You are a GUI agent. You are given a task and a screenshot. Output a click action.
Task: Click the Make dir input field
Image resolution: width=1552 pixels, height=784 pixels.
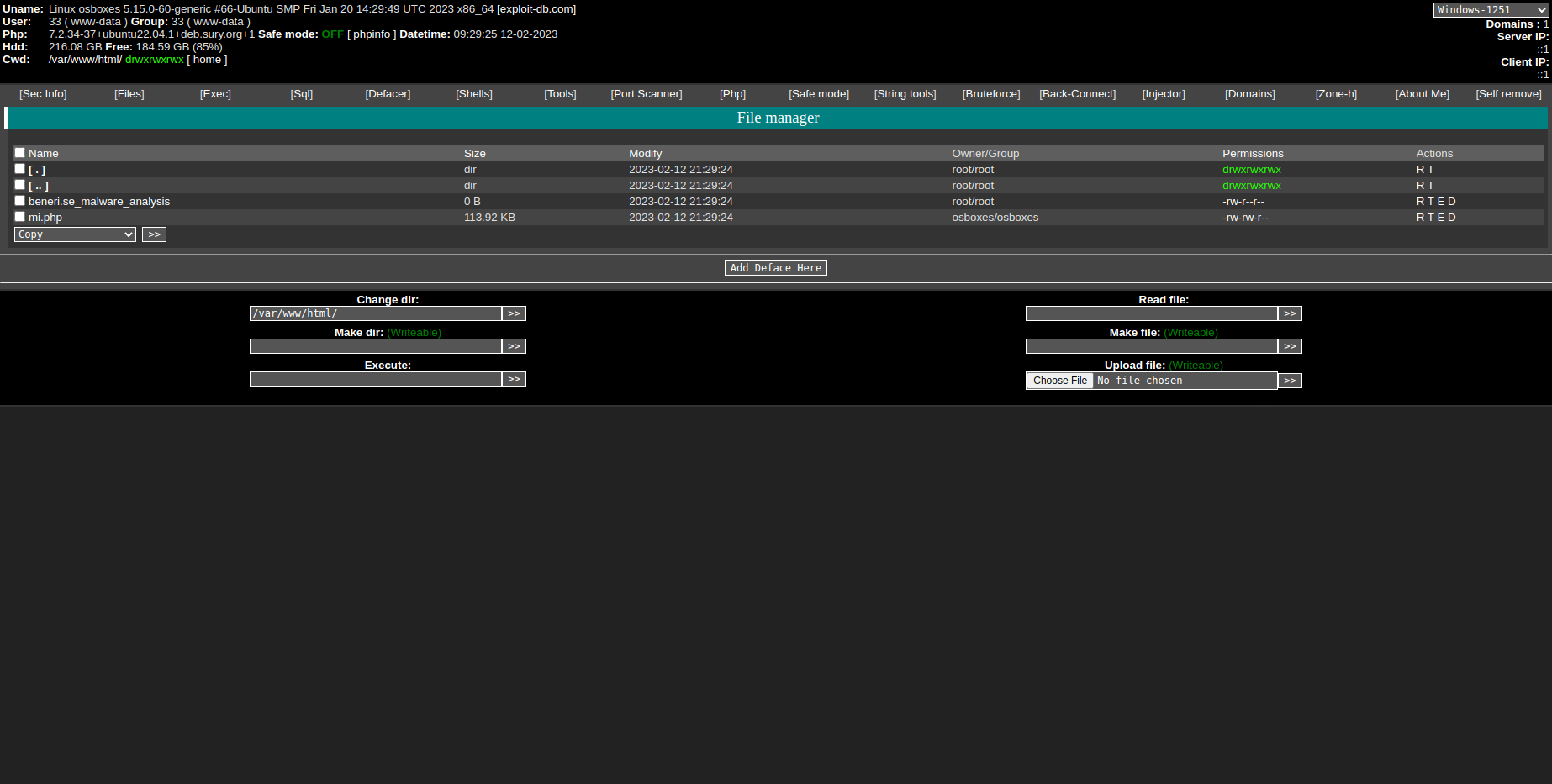click(376, 346)
